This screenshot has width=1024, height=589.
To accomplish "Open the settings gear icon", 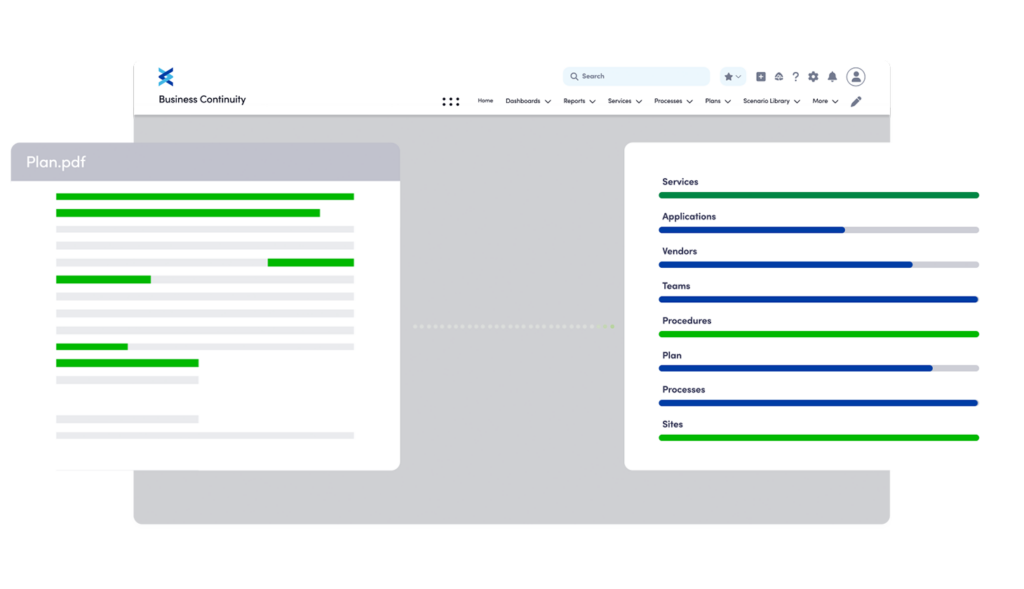I will pos(813,77).
